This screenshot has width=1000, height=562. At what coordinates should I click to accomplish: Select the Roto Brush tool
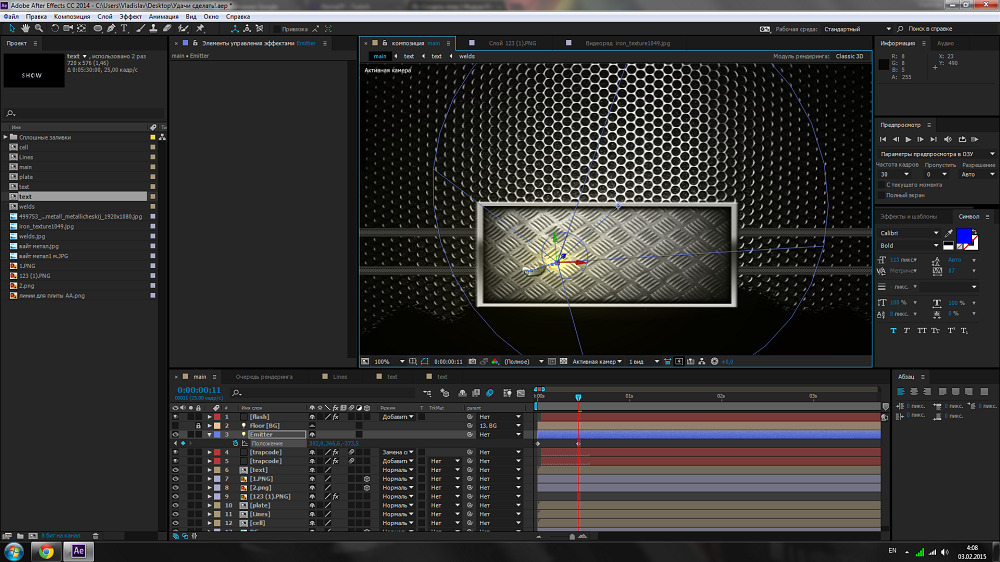[184, 29]
